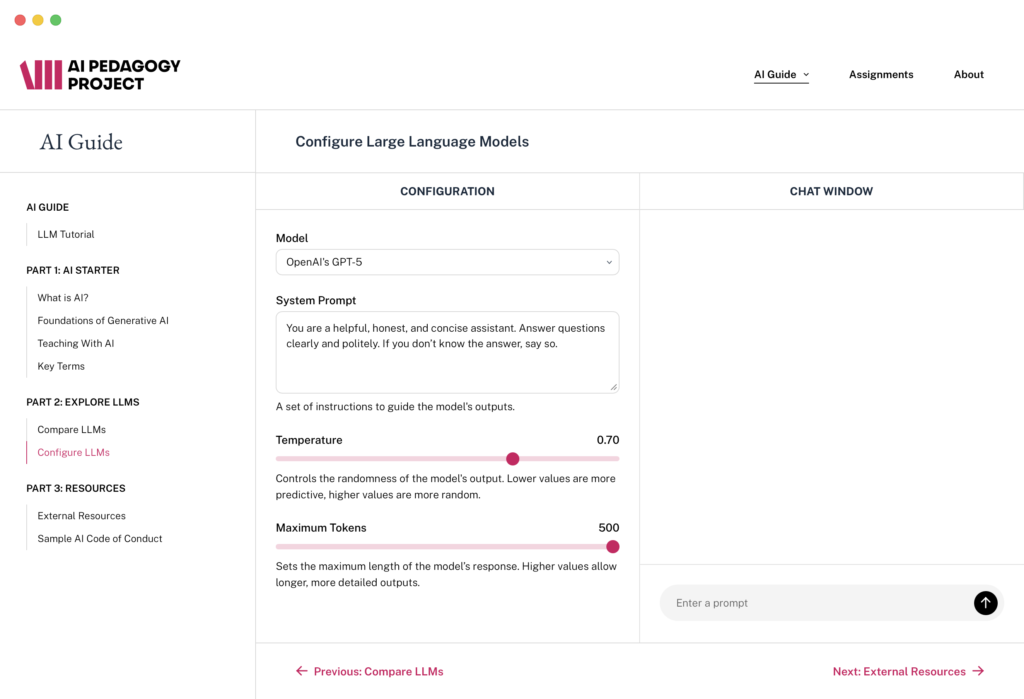Click the right arrow beside Next: External Resources
The image size is (1024, 699).
(x=978, y=671)
